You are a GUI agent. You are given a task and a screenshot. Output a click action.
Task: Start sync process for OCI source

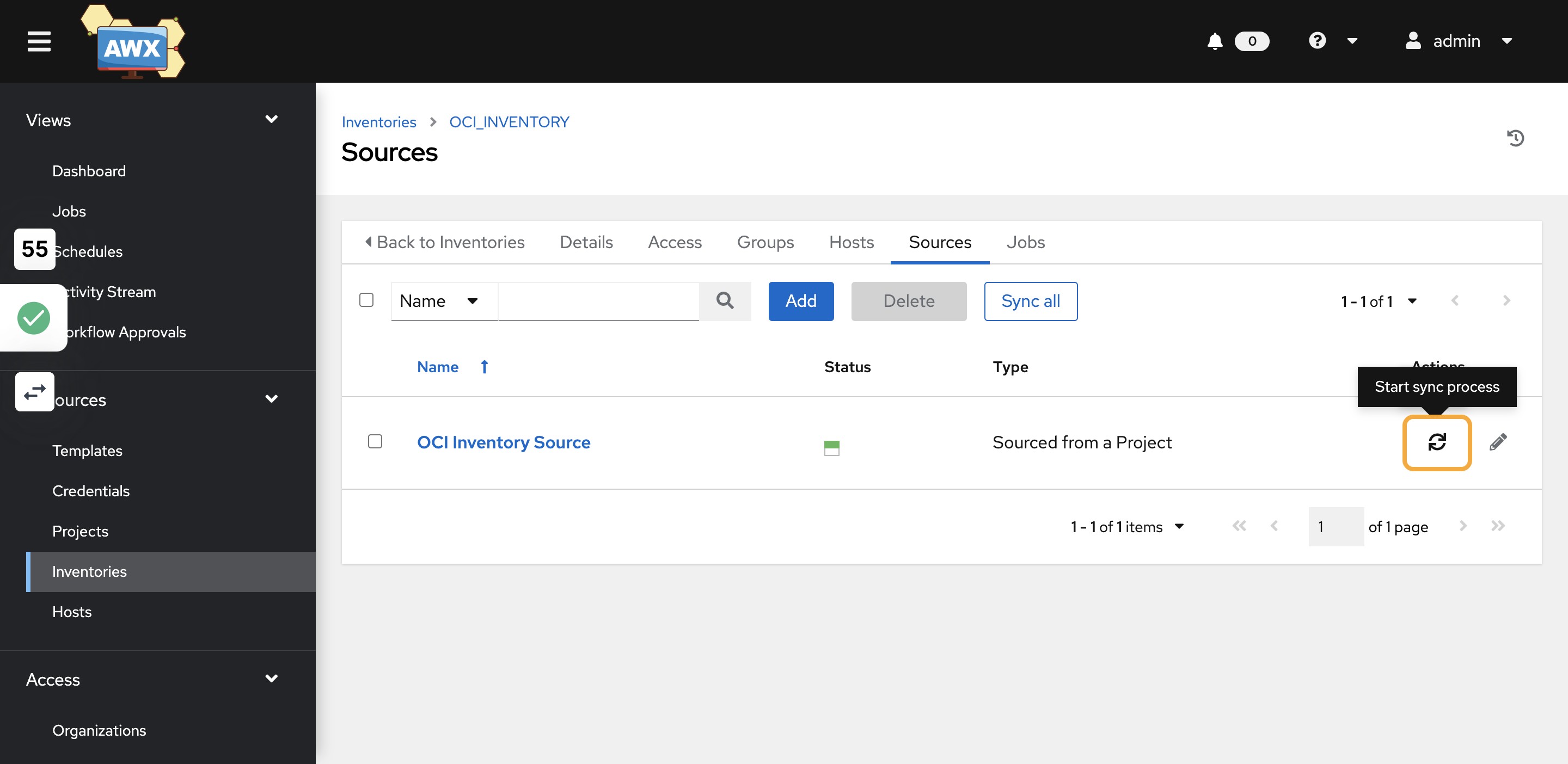1437,442
